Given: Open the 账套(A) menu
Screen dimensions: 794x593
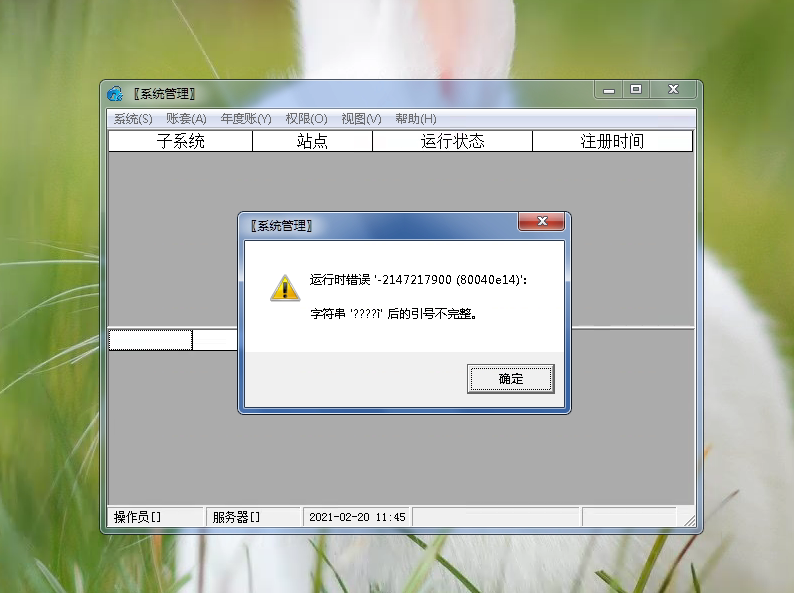Looking at the screenshot, I should [x=186, y=119].
